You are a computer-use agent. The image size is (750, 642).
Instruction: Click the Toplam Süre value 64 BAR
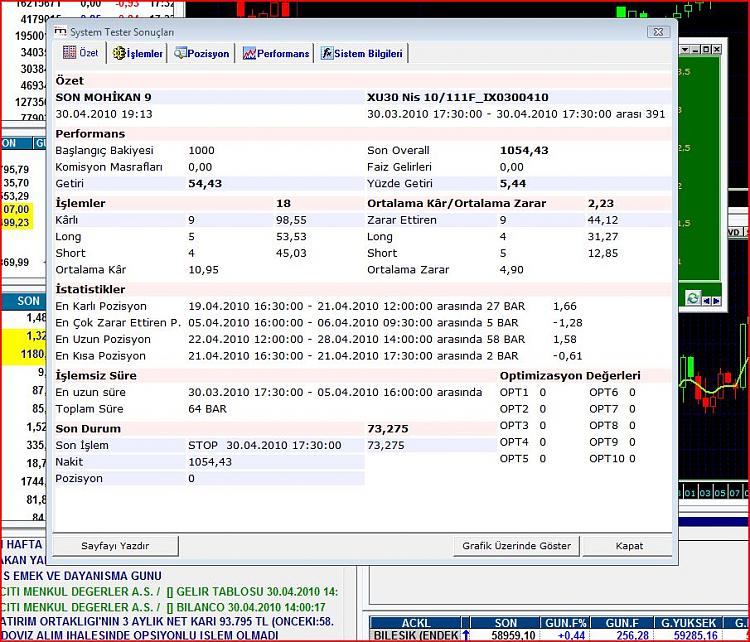tap(207, 409)
